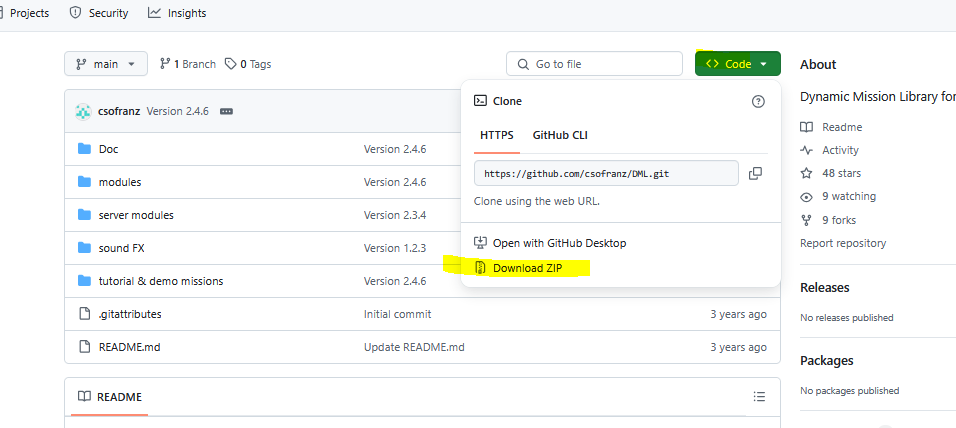Open the Releases heading link
This screenshot has height=428, width=956.
coord(824,287)
